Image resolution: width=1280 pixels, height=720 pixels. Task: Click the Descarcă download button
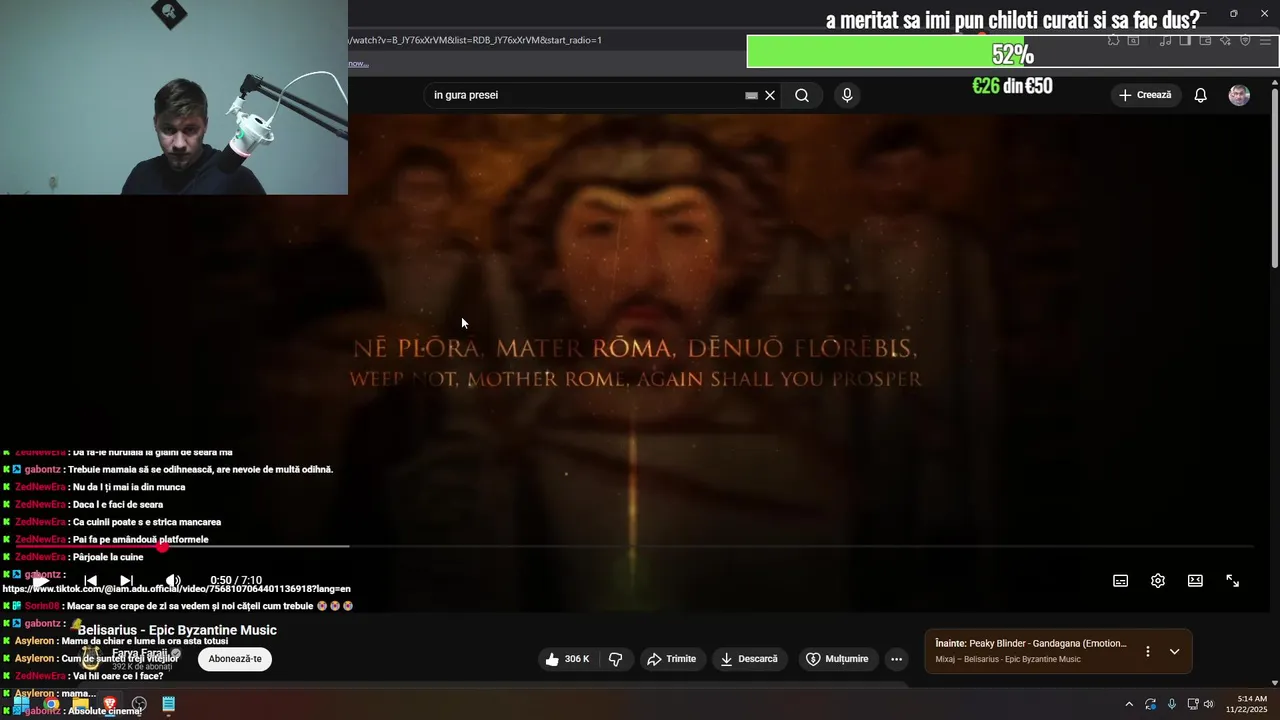748,659
